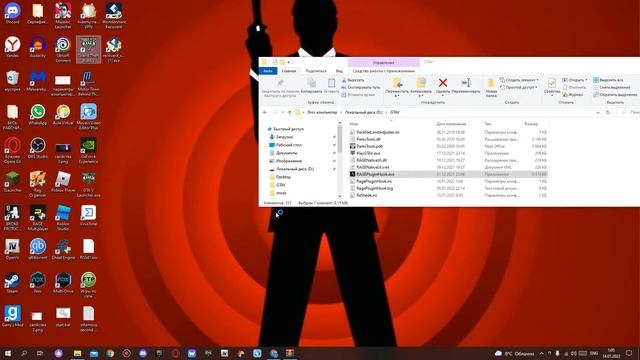Open the Opera GX browser shortcut
The height and width of the screenshot is (360, 640).
[x=12, y=150]
